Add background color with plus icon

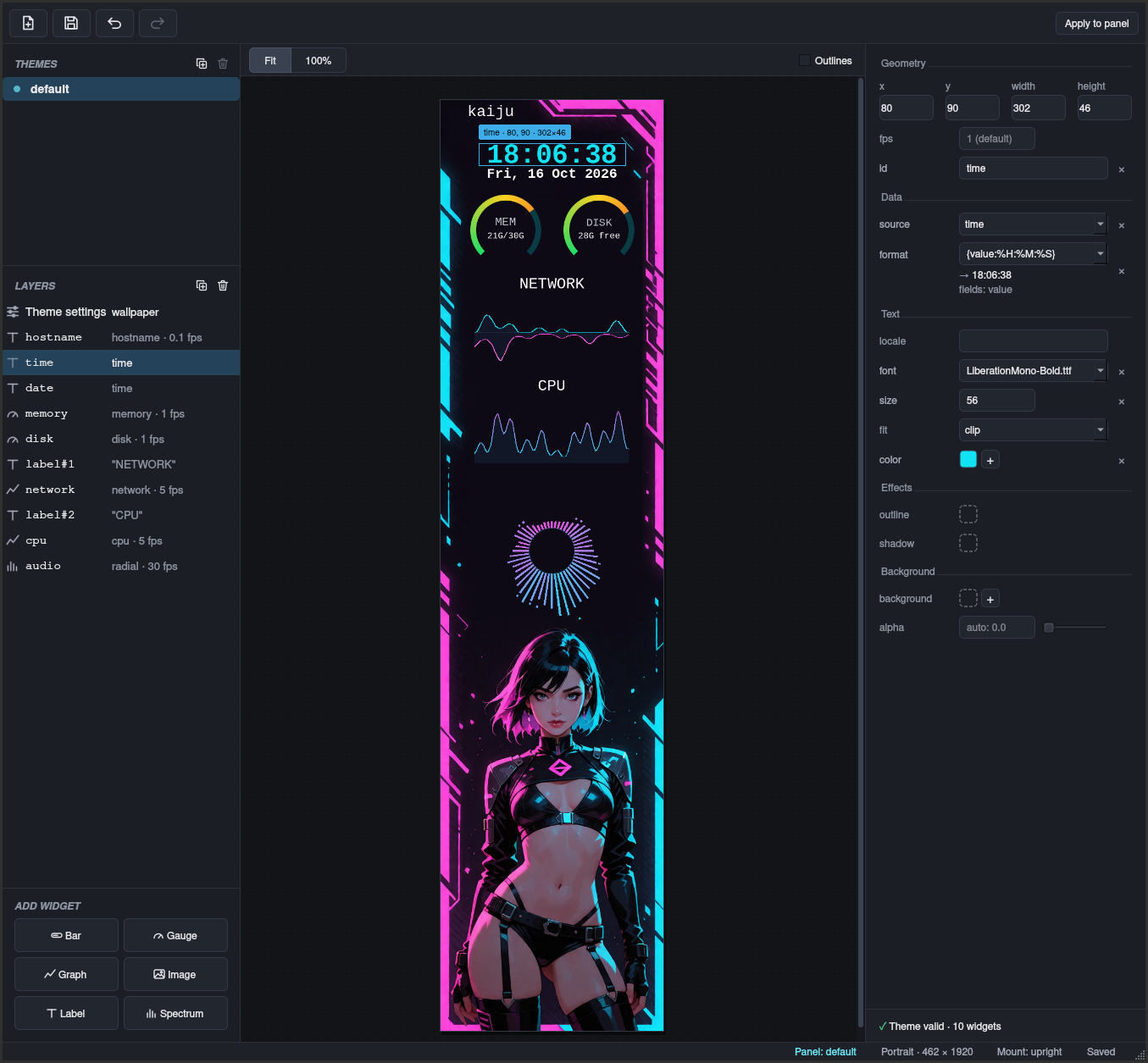[990, 599]
